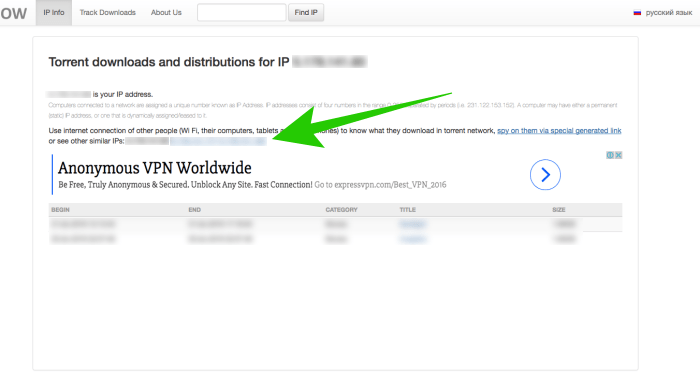
Task: Open the IP Info tab
Action: pyautogui.click(x=54, y=12)
